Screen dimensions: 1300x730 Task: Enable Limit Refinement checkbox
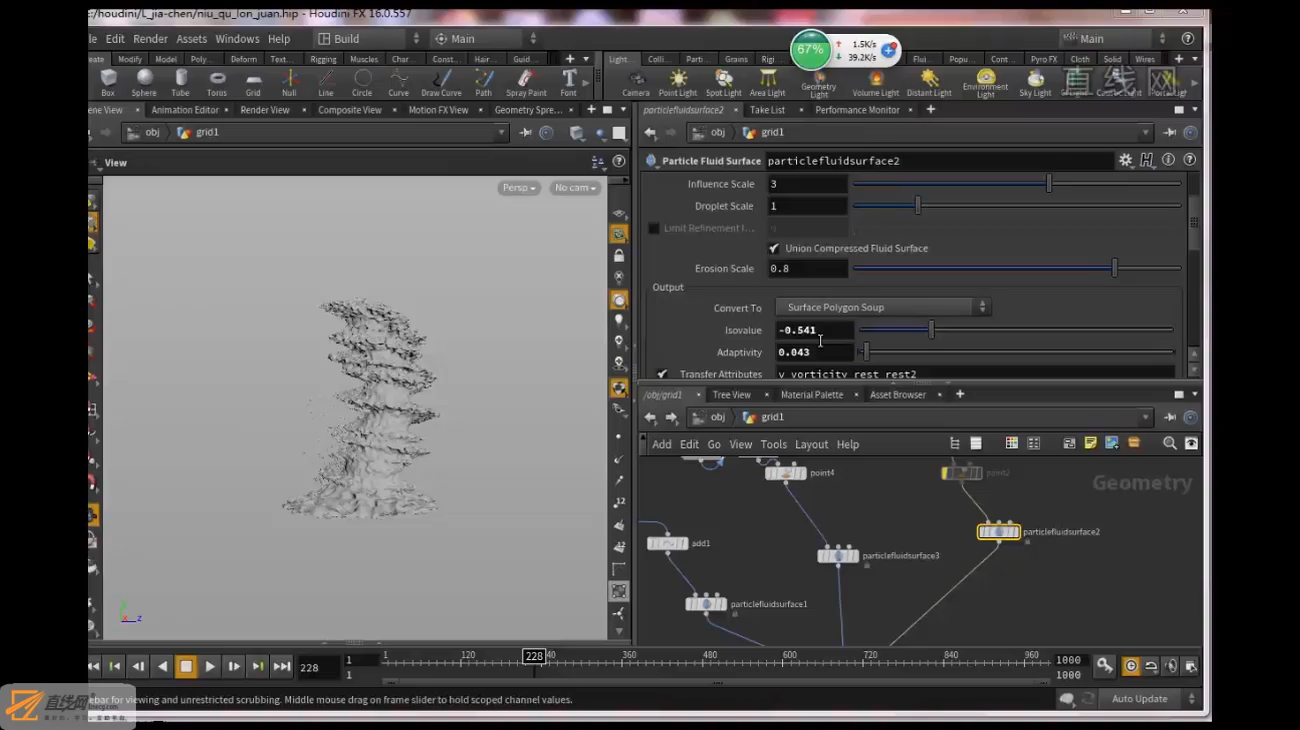click(x=654, y=228)
